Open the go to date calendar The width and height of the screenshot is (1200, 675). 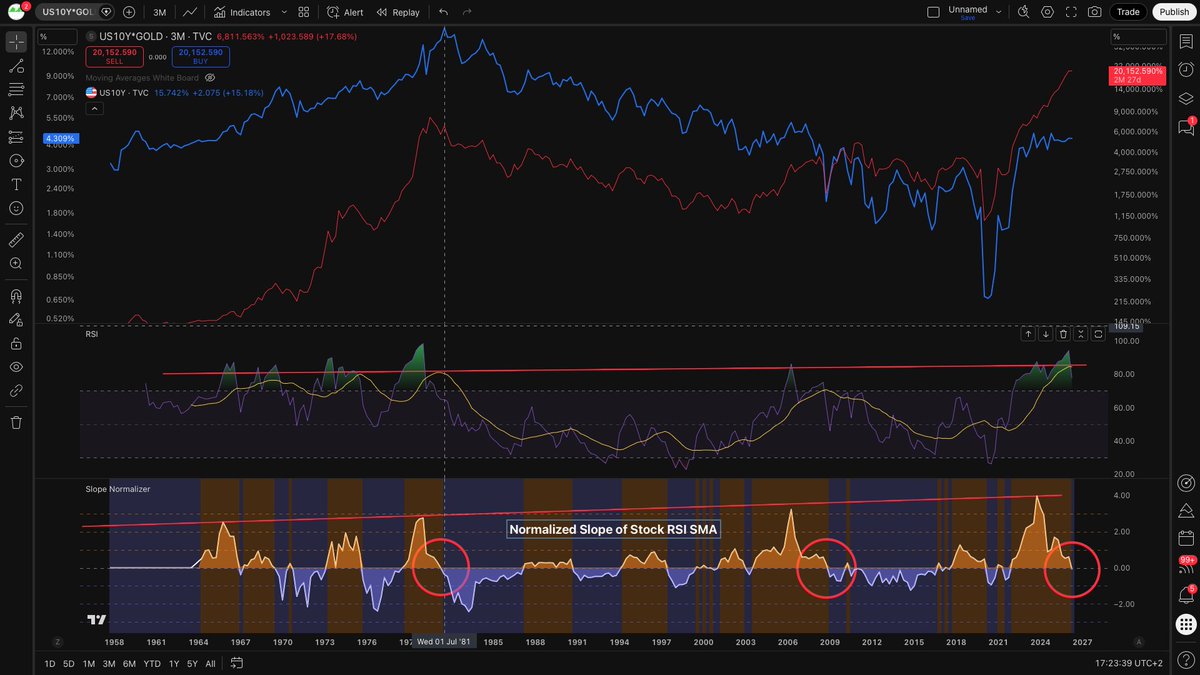click(x=237, y=663)
